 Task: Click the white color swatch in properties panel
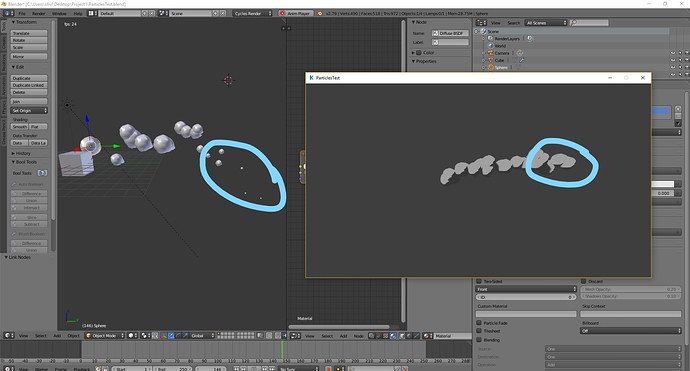click(x=663, y=184)
